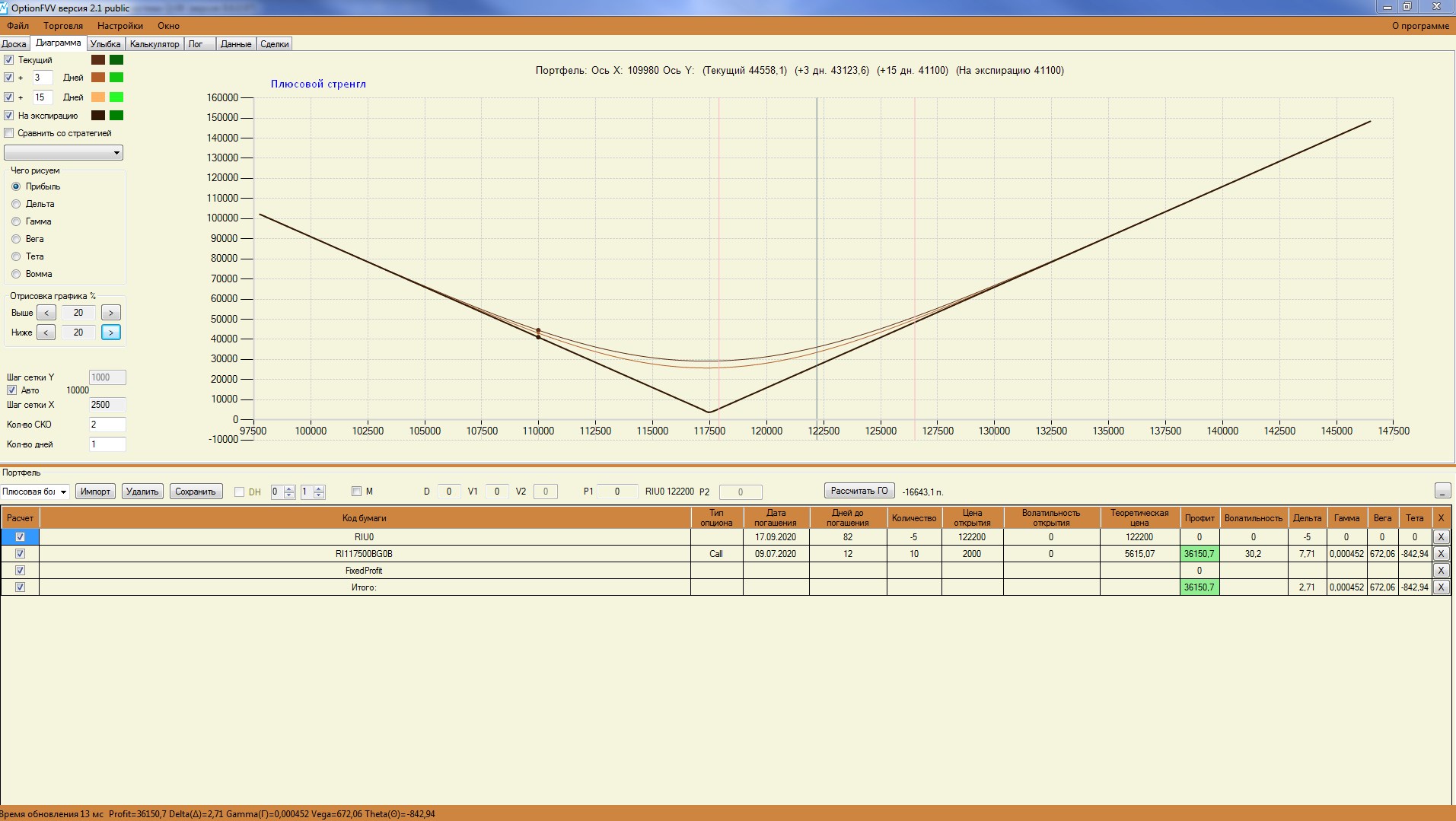Image resolution: width=1456 pixels, height=821 pixels.
Task: Click the Импорт button
Action: tap(95, 492)
